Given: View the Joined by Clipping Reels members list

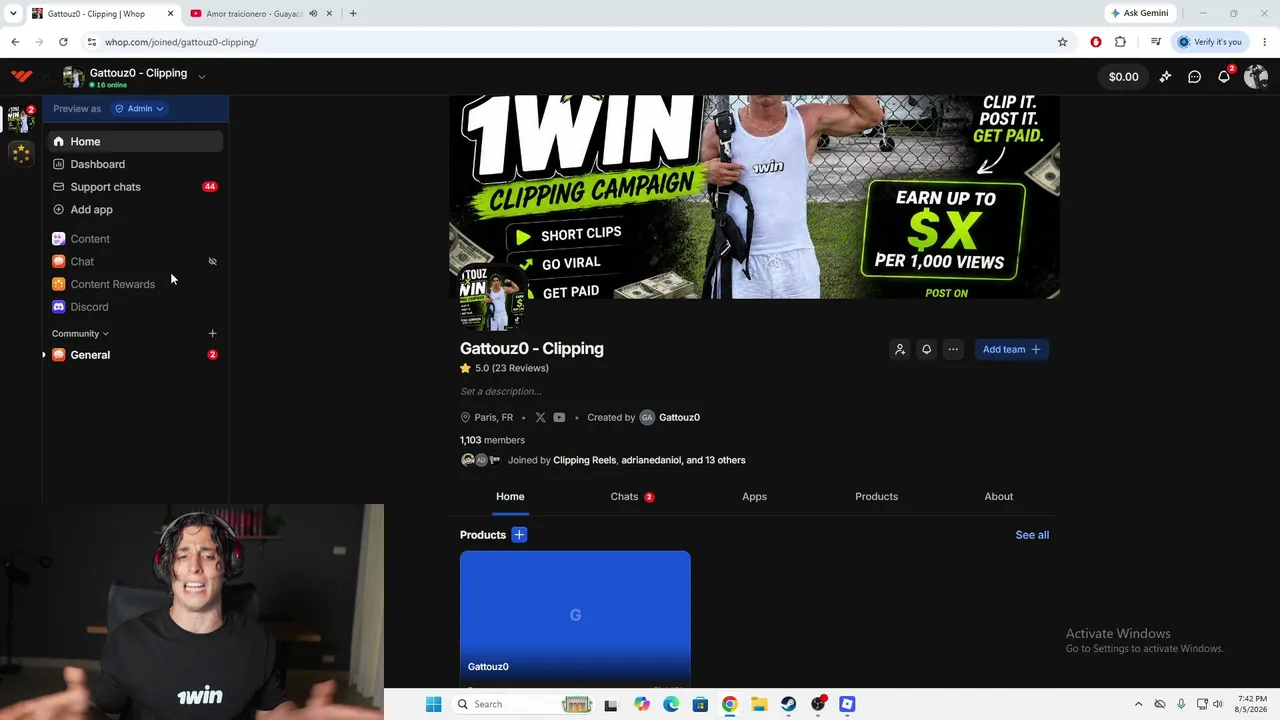Looking at the screenshot, I should click(603, 460).
